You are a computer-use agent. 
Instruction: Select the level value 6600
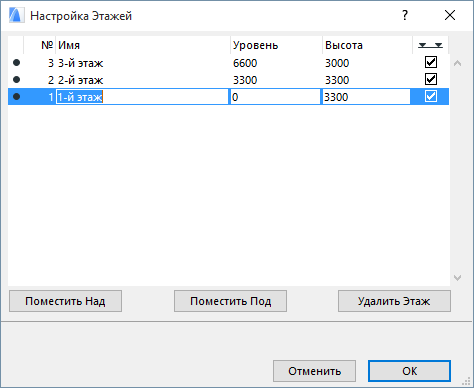245,63
